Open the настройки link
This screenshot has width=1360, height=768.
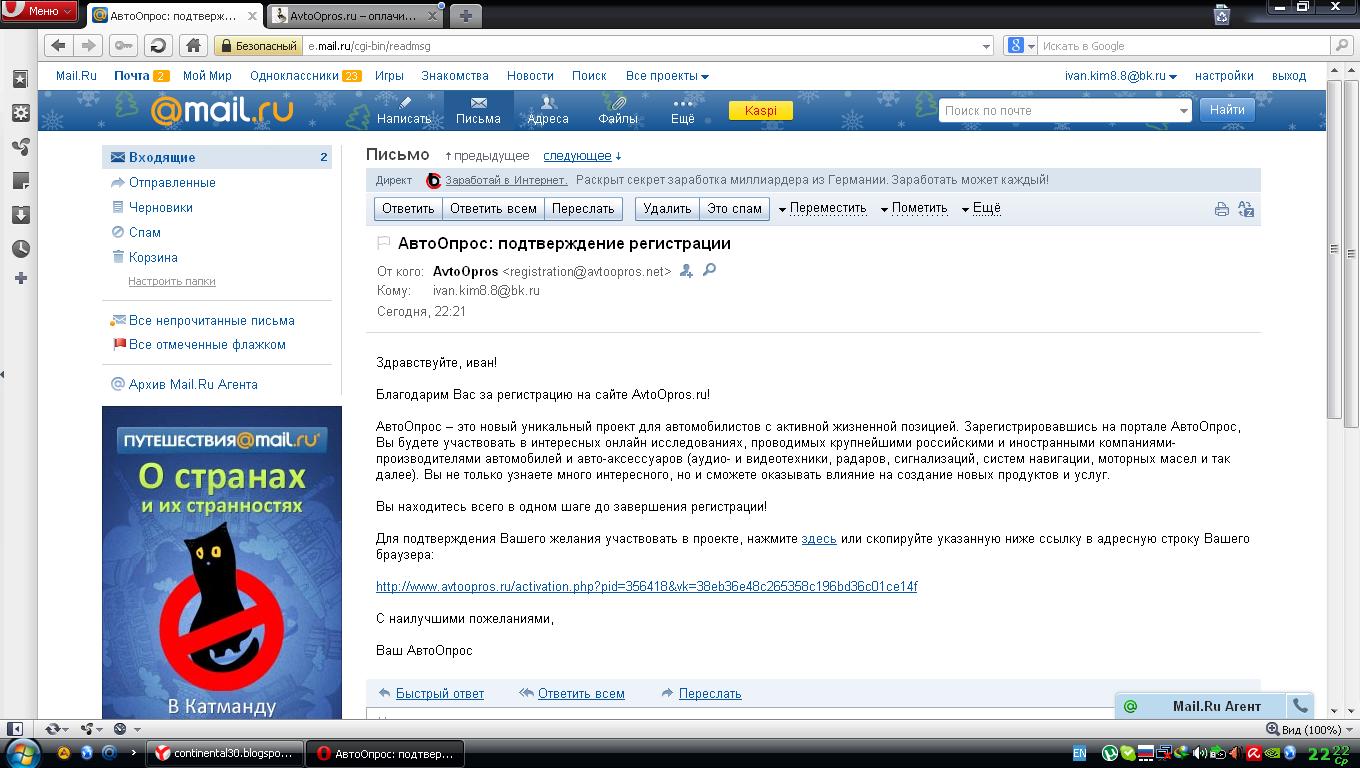point(1224,76)
